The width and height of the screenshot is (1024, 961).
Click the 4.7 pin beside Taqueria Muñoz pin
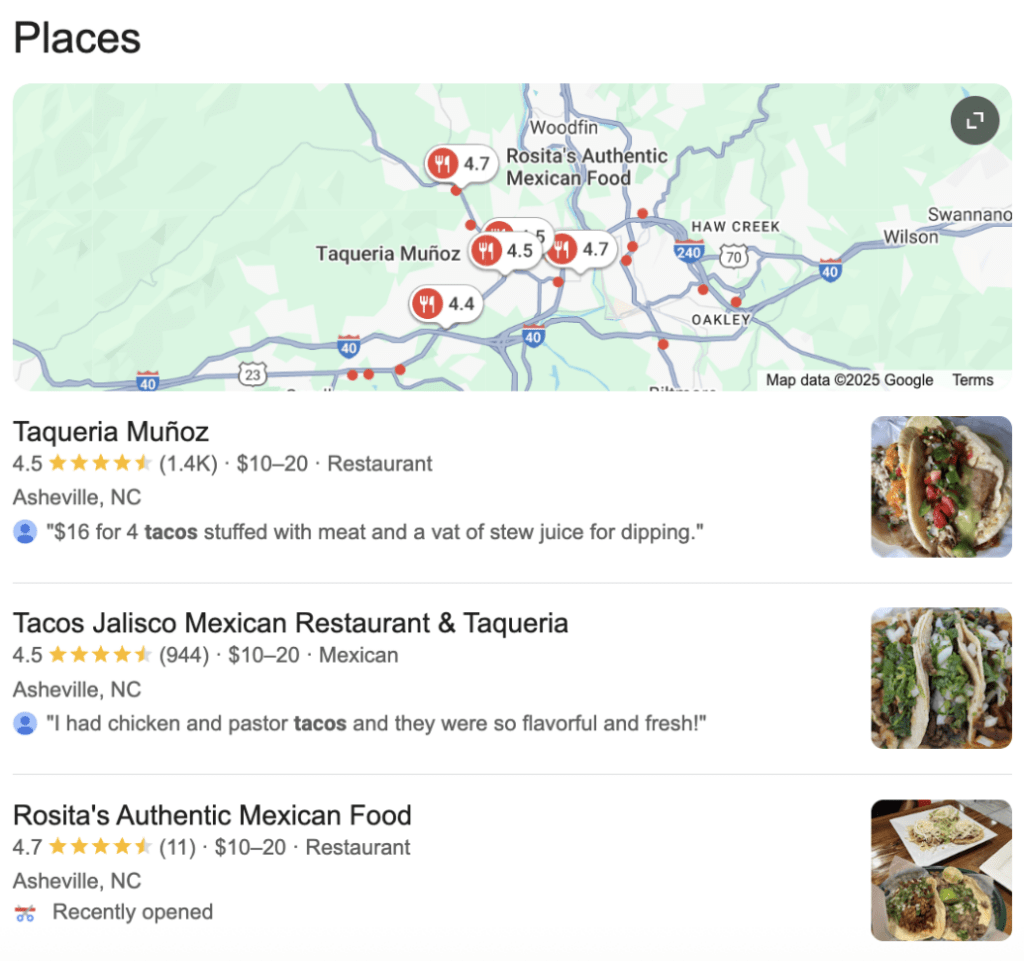pyautogui.click(x=580, y=249)
